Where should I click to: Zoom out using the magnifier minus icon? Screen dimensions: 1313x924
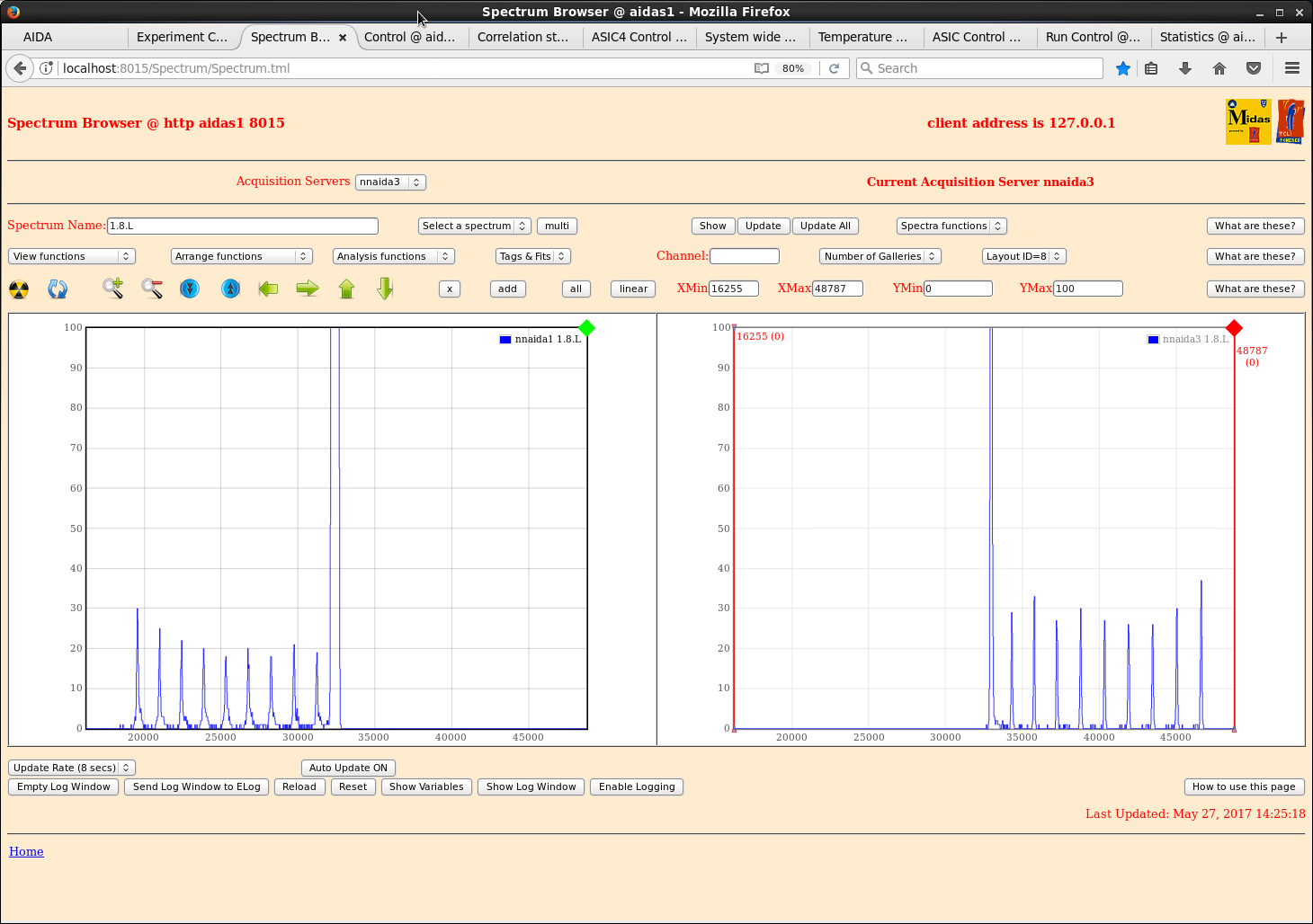[152, 289]
